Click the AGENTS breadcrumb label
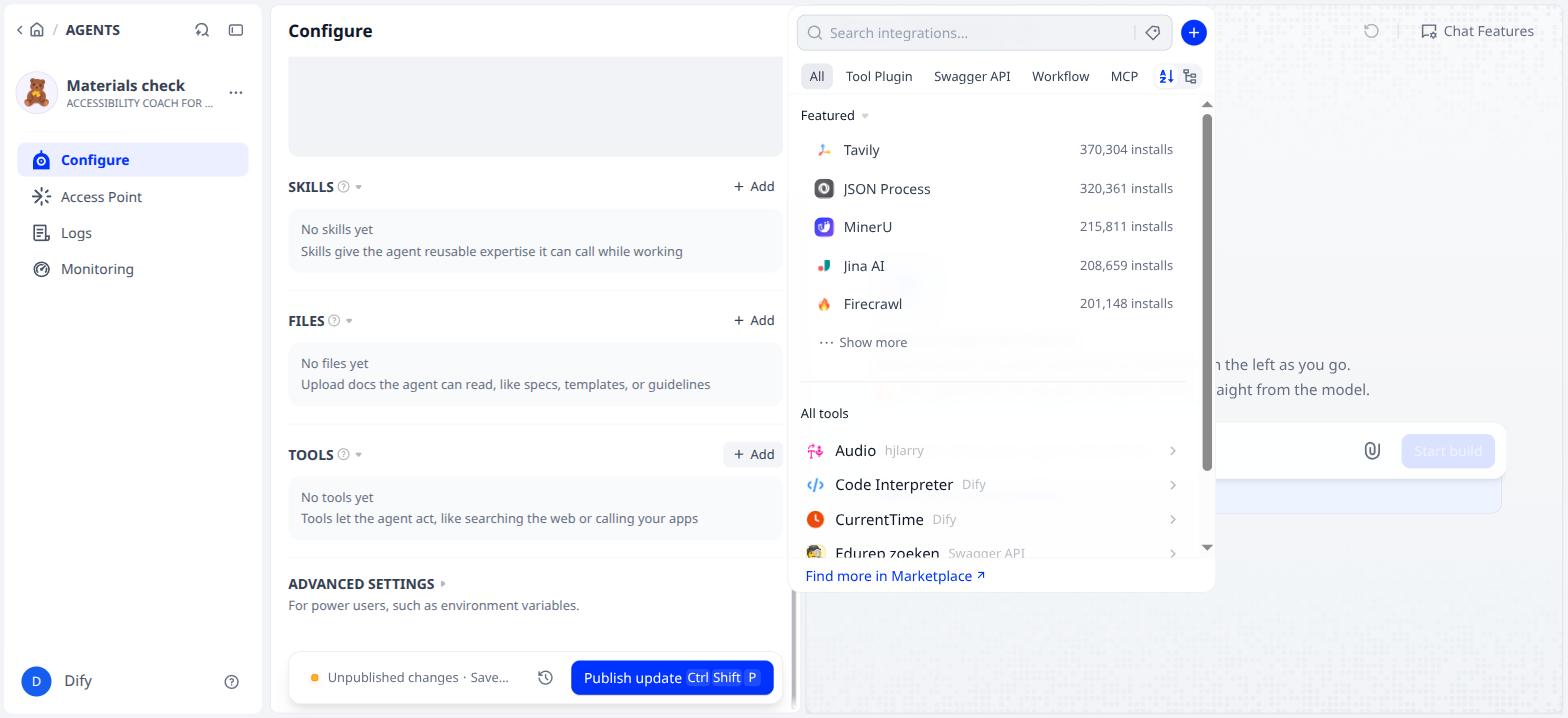 tap(93, 30)
